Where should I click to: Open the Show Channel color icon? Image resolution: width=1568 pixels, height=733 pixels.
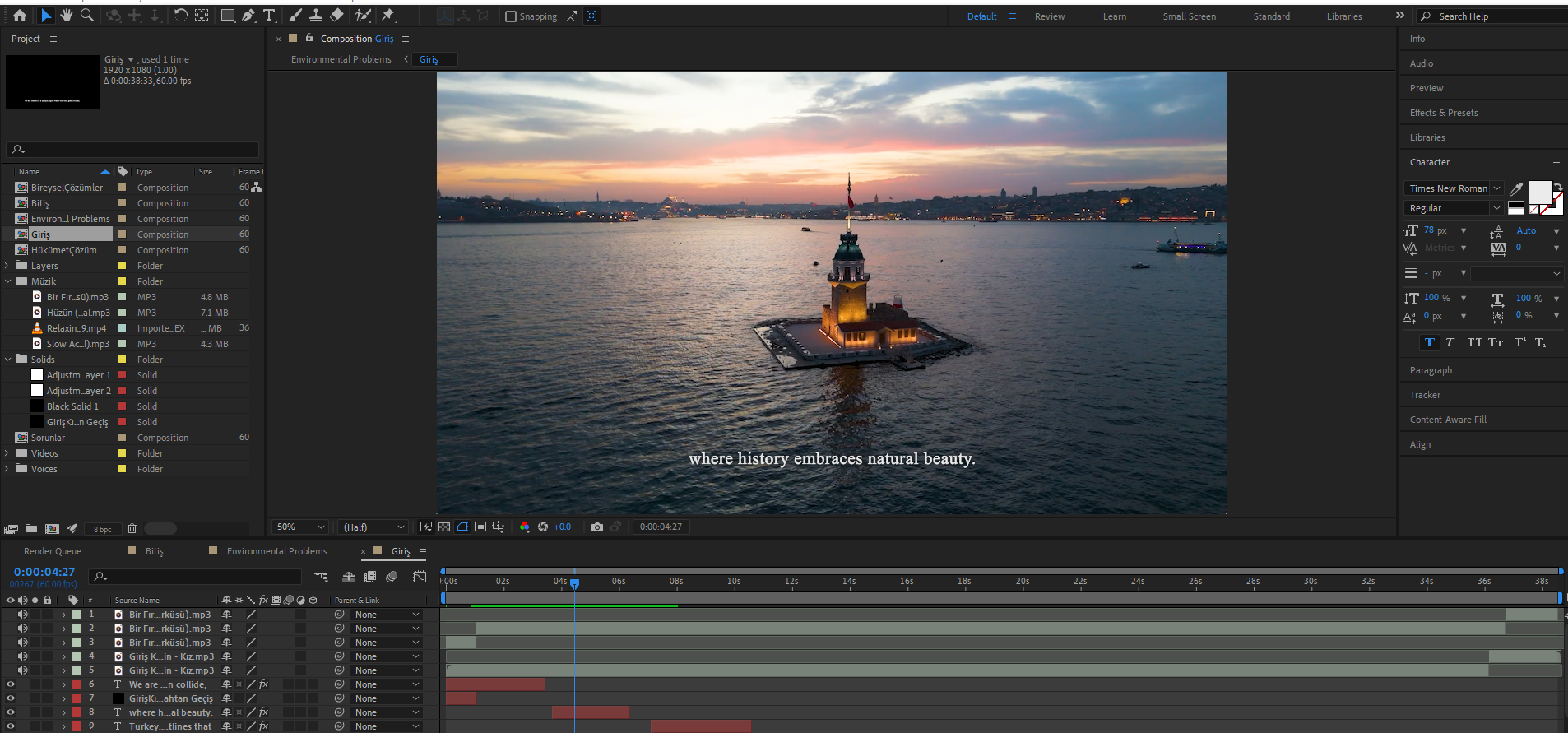(x=525, y=527)
